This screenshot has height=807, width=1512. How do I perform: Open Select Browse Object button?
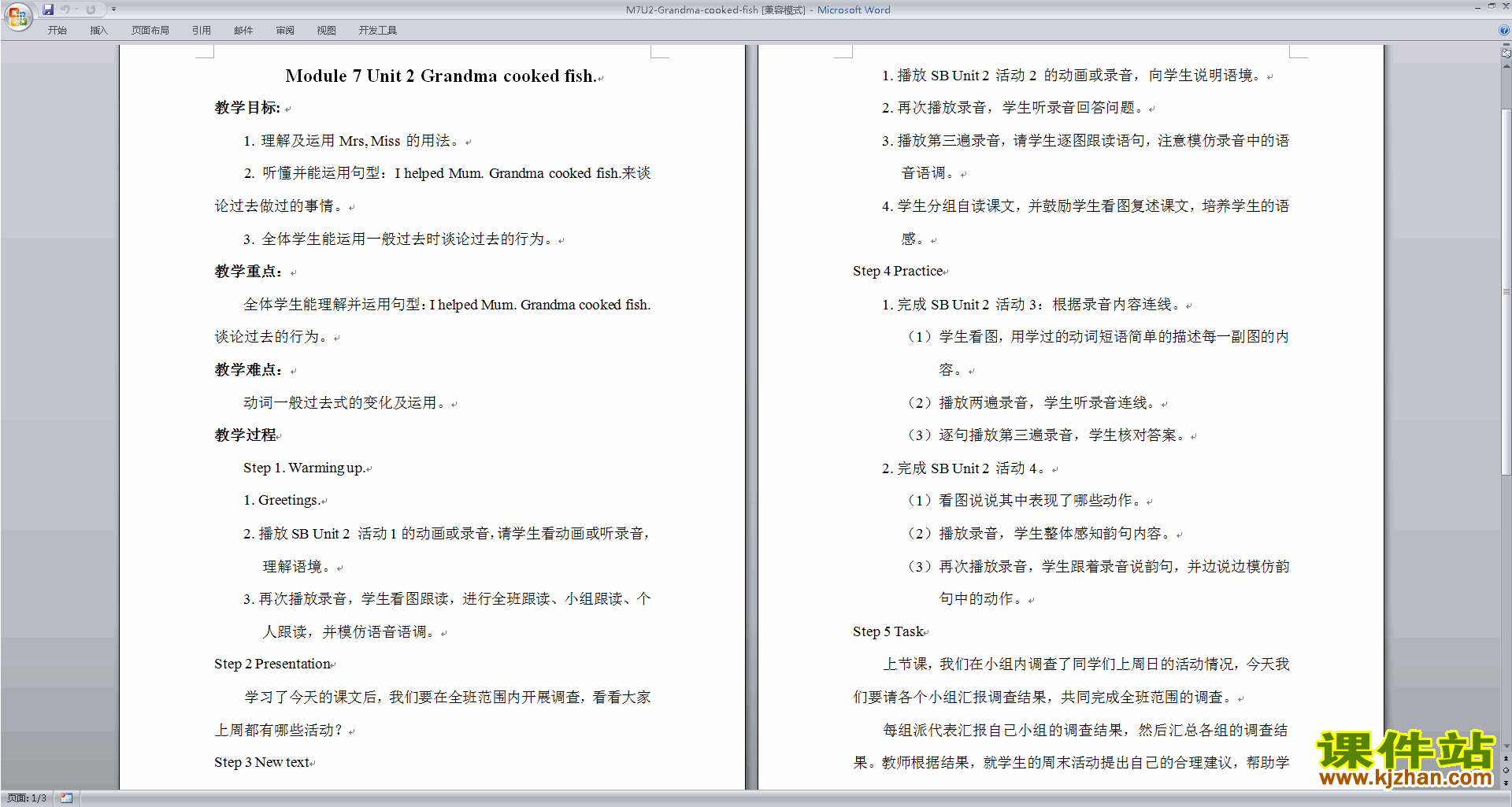point(1506,771)
